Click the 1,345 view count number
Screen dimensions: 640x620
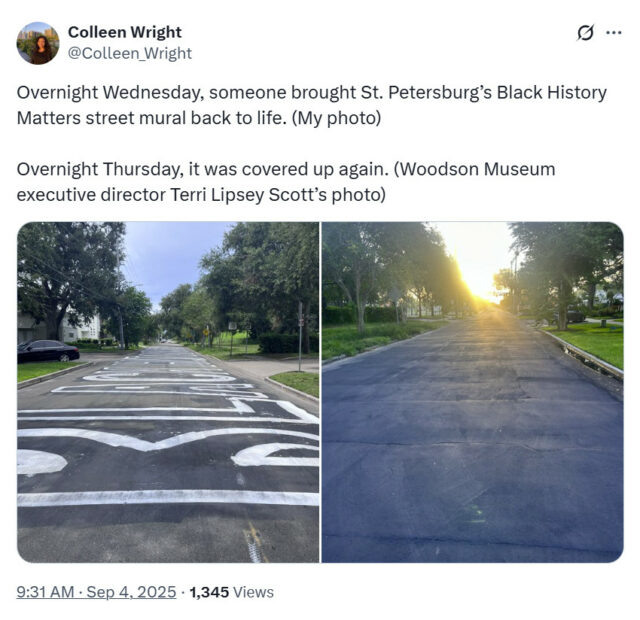209,592
